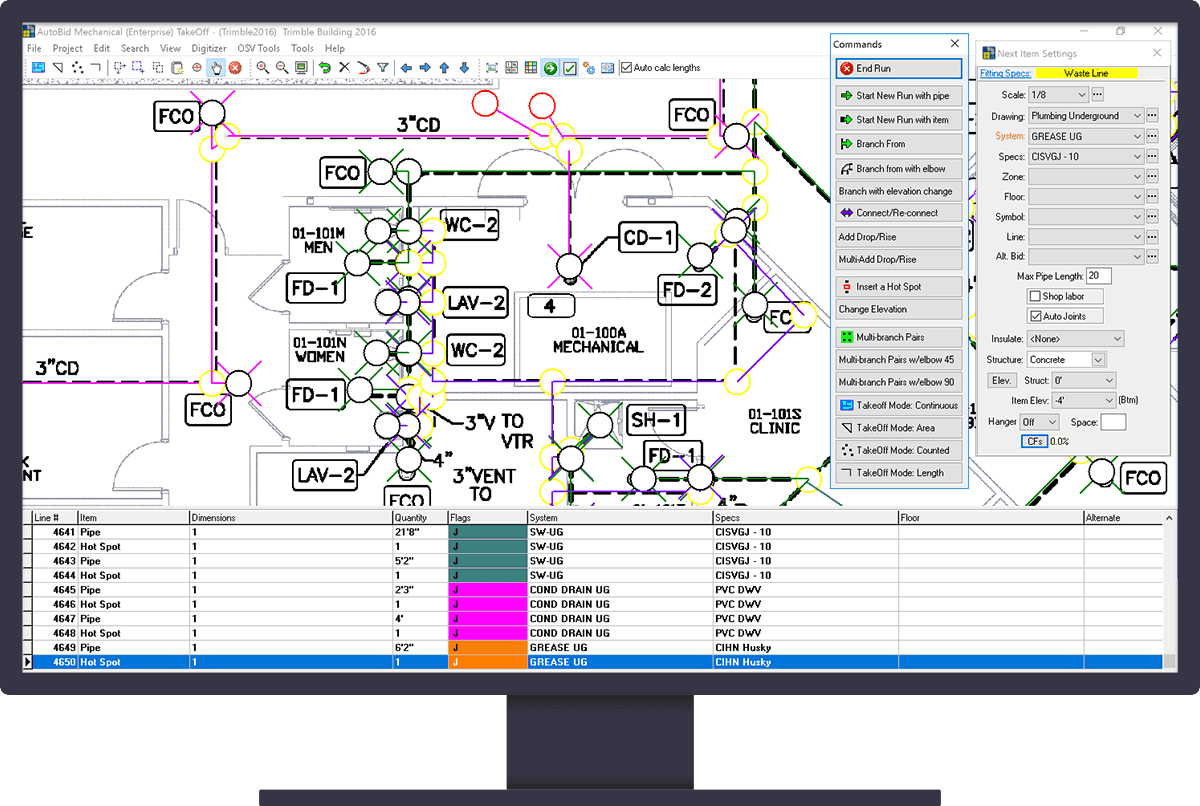Click the black X delete icon

click(x=344, y=68)
